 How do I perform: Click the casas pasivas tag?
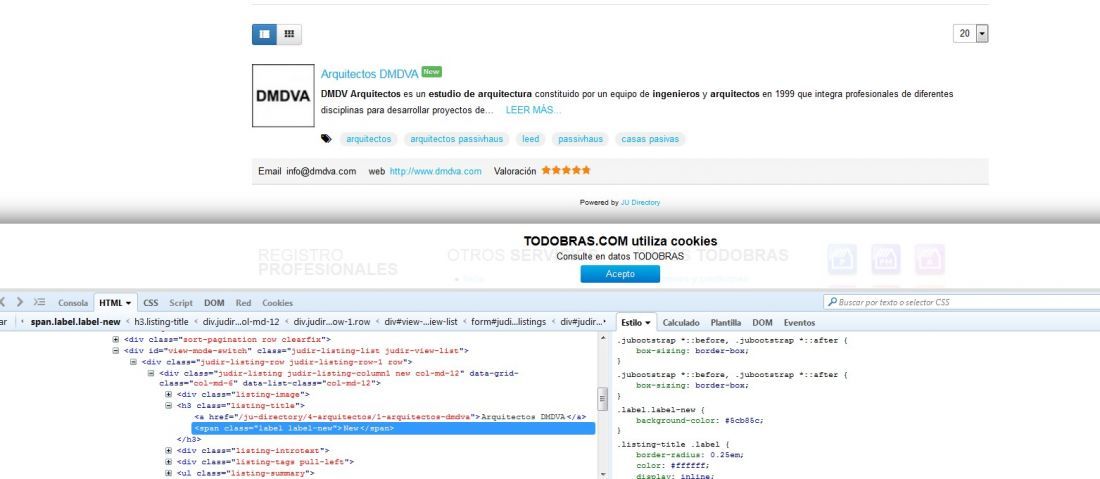(650, 139)
